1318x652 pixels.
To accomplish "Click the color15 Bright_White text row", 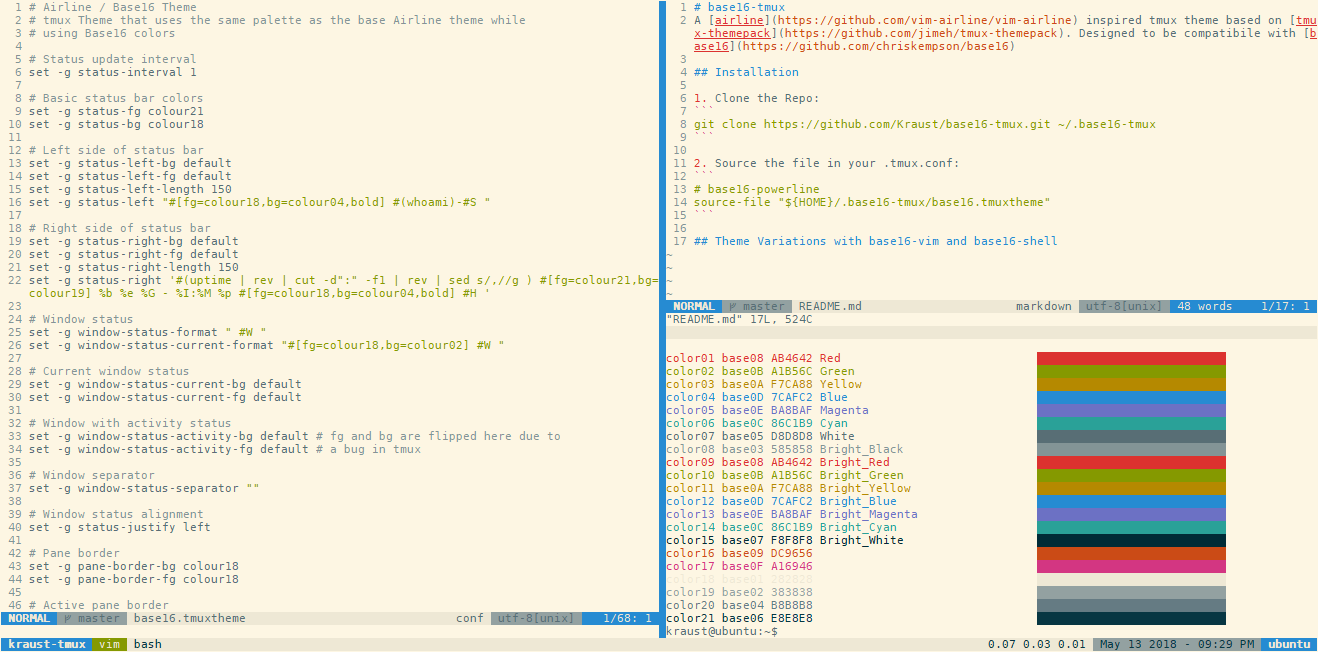I will coord(785,540).
